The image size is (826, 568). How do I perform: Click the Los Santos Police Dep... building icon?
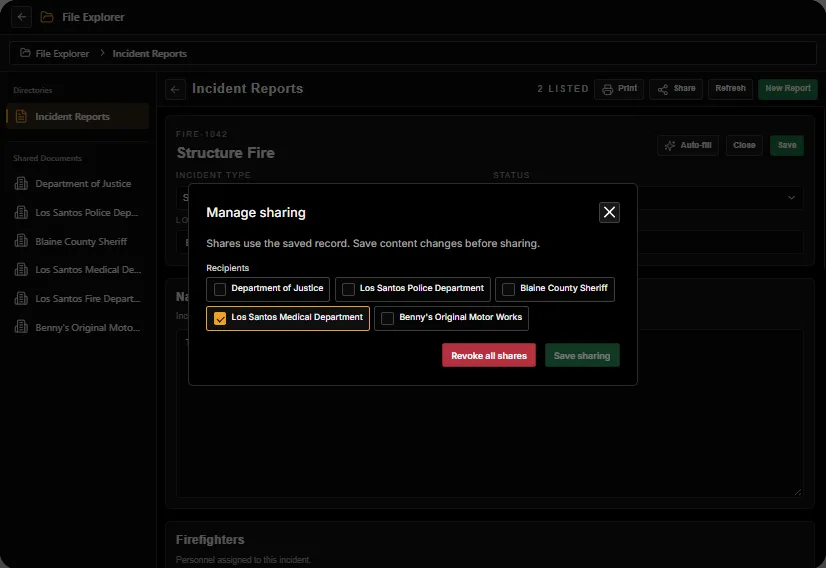coord(21,212)
